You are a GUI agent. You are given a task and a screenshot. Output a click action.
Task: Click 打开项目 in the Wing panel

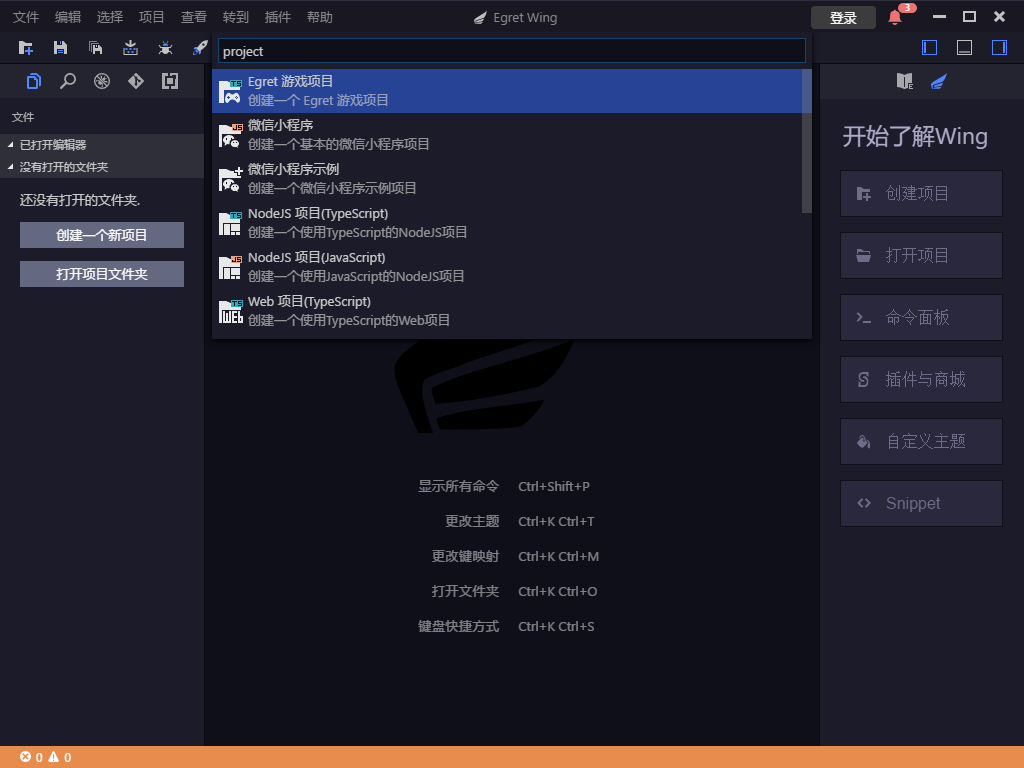(x=921, y=255)
